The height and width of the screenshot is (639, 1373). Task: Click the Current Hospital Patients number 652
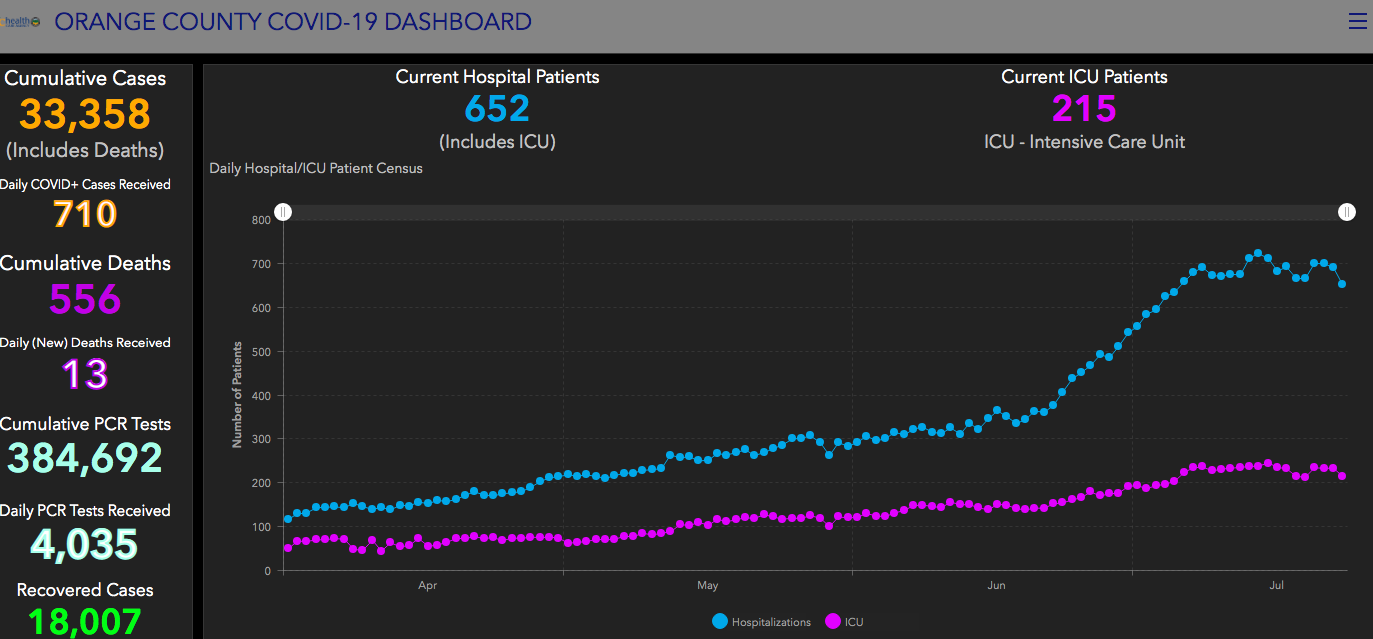click(x=497, y=109)
